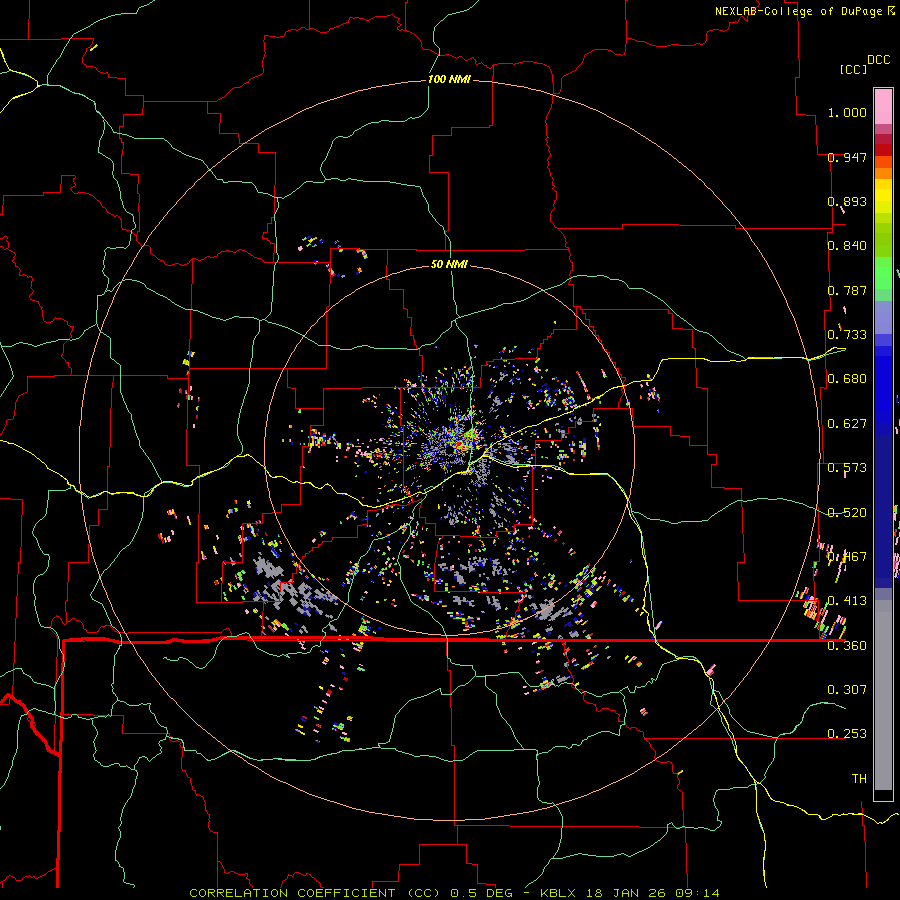Screen dimensions: 900x900
Task: Click the KBLX 18 JAN 26 09:14 timestamp
Action: coord(630,893)
